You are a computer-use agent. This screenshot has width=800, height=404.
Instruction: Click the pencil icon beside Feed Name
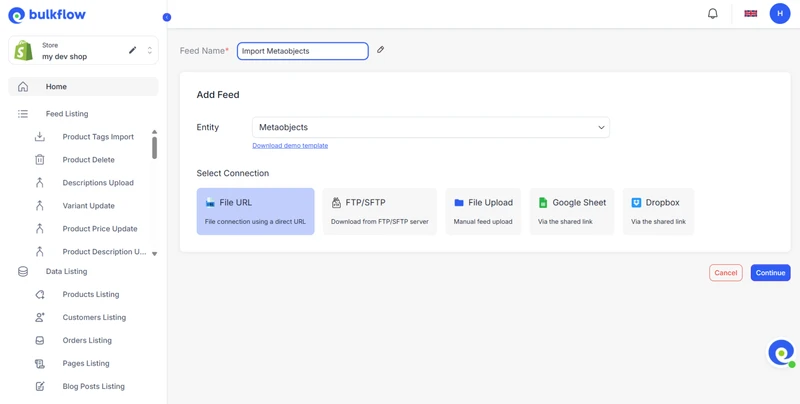click(381, 49)
